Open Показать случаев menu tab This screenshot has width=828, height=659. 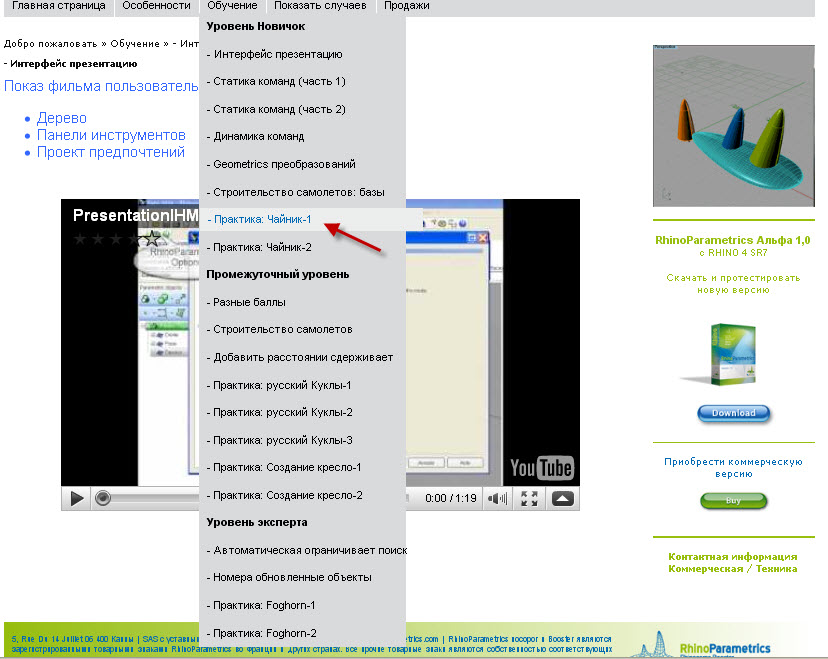tap(320, 6)
